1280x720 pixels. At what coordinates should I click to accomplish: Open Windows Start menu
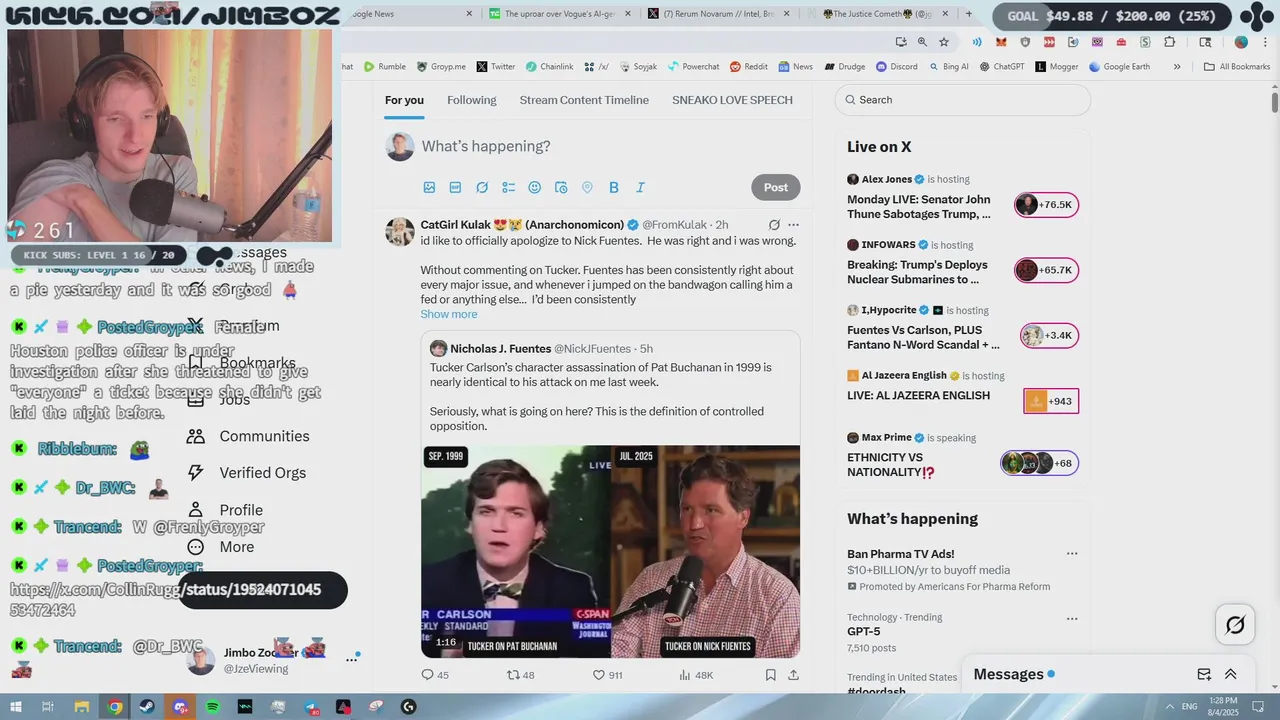click(15, 707)
